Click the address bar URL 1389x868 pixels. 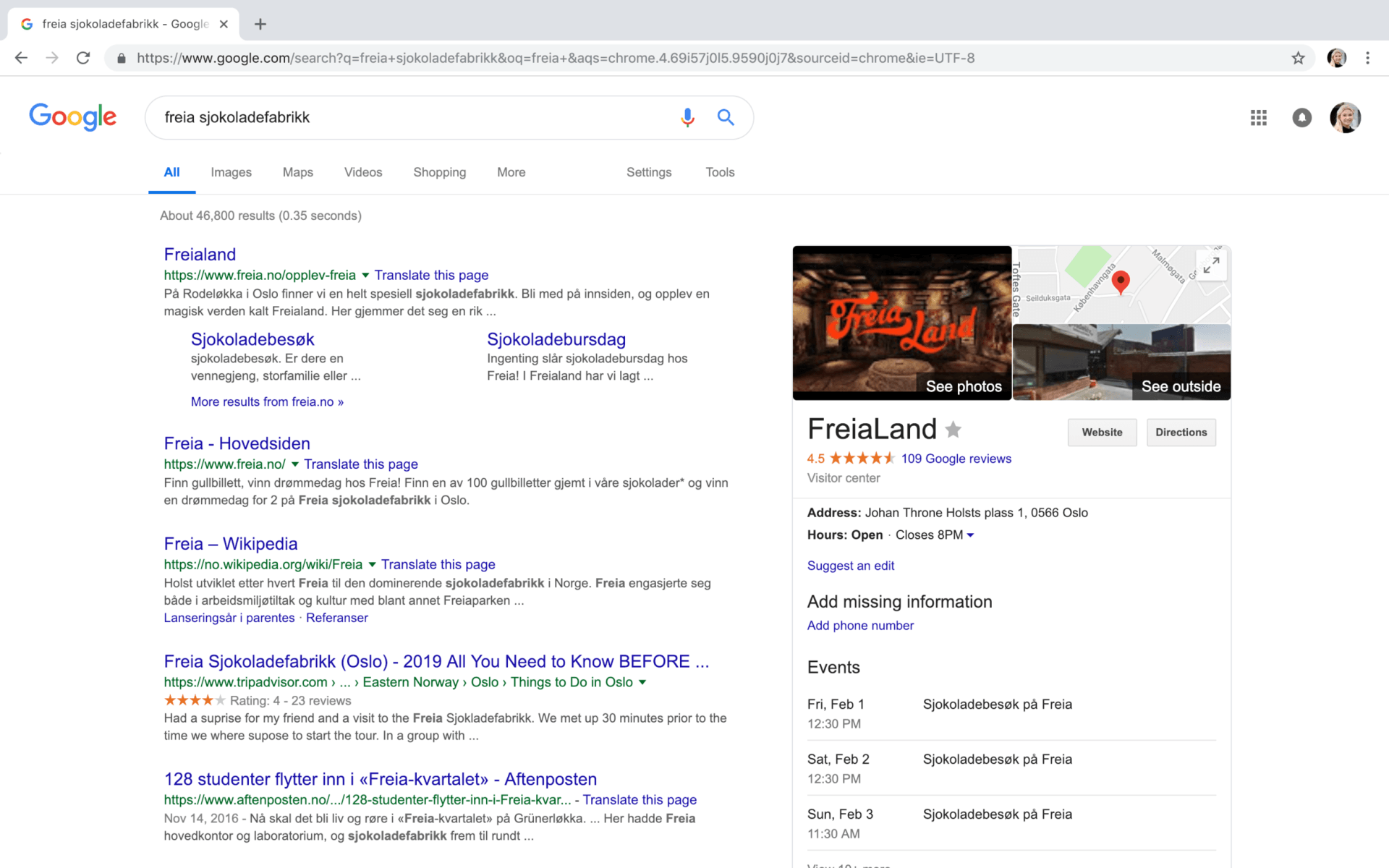(556, 58)
